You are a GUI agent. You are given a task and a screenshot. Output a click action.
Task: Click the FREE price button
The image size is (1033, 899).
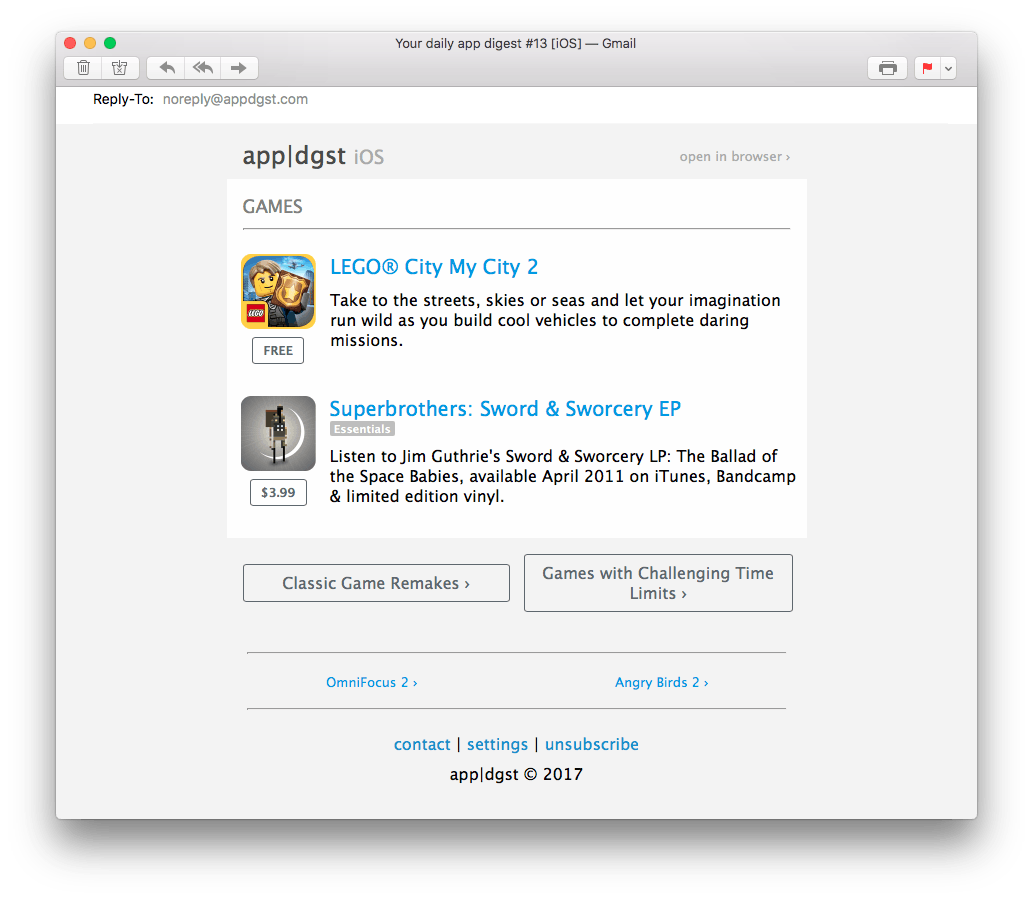pyautogui.click(x=278, y=350)
